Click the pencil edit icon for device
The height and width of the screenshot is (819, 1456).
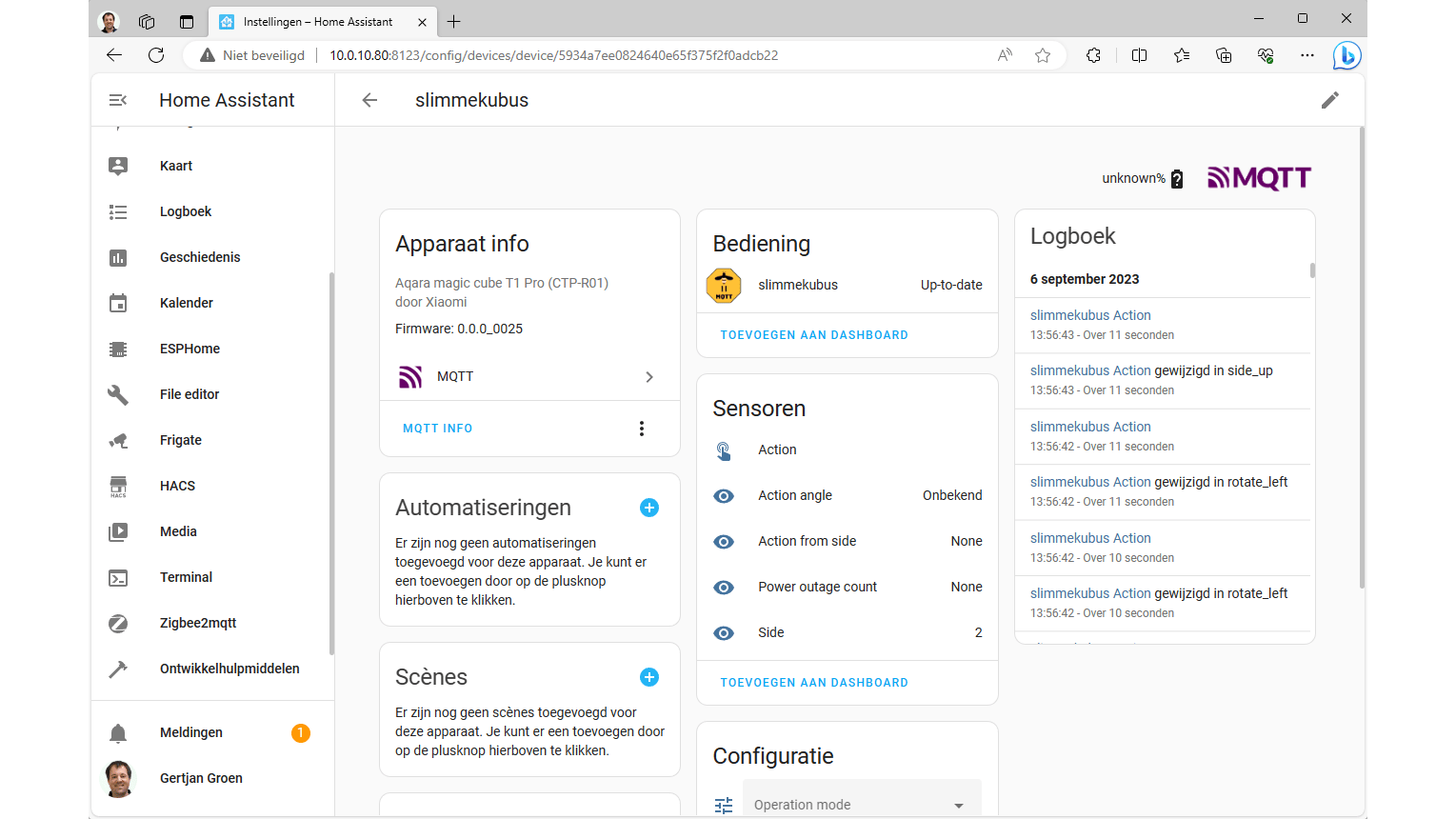(x=1330, y=100)
